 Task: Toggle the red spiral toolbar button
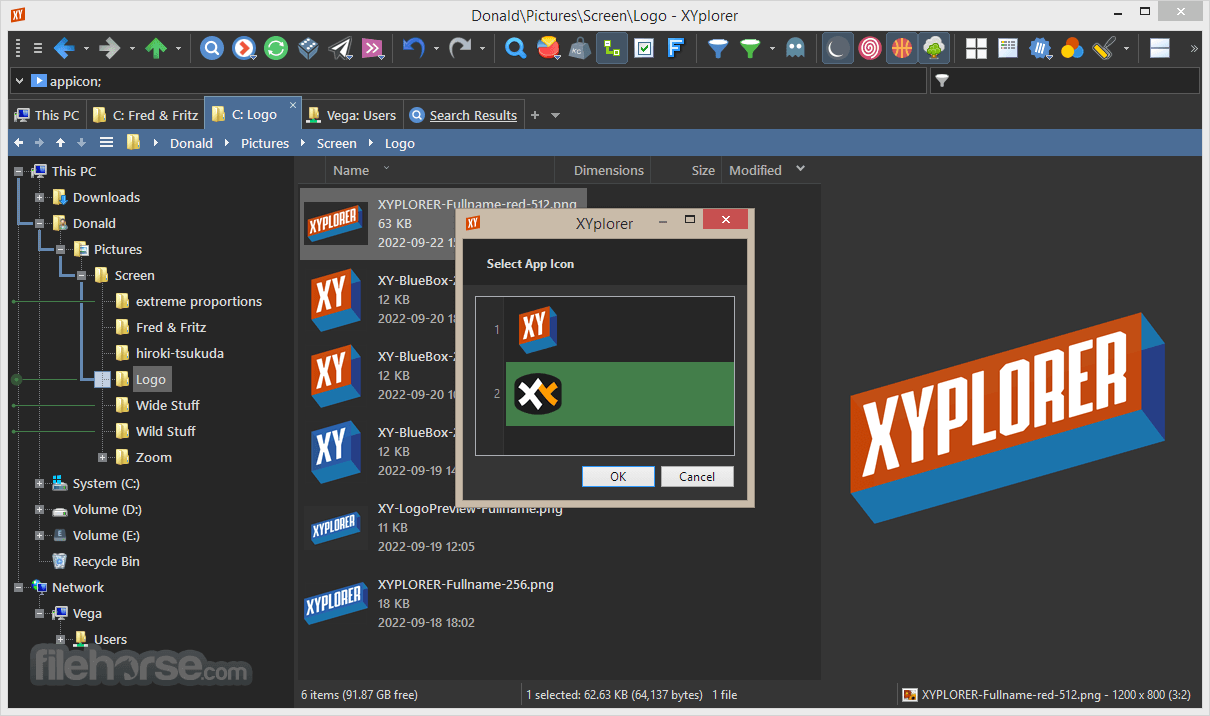click(x=870, y=47)
